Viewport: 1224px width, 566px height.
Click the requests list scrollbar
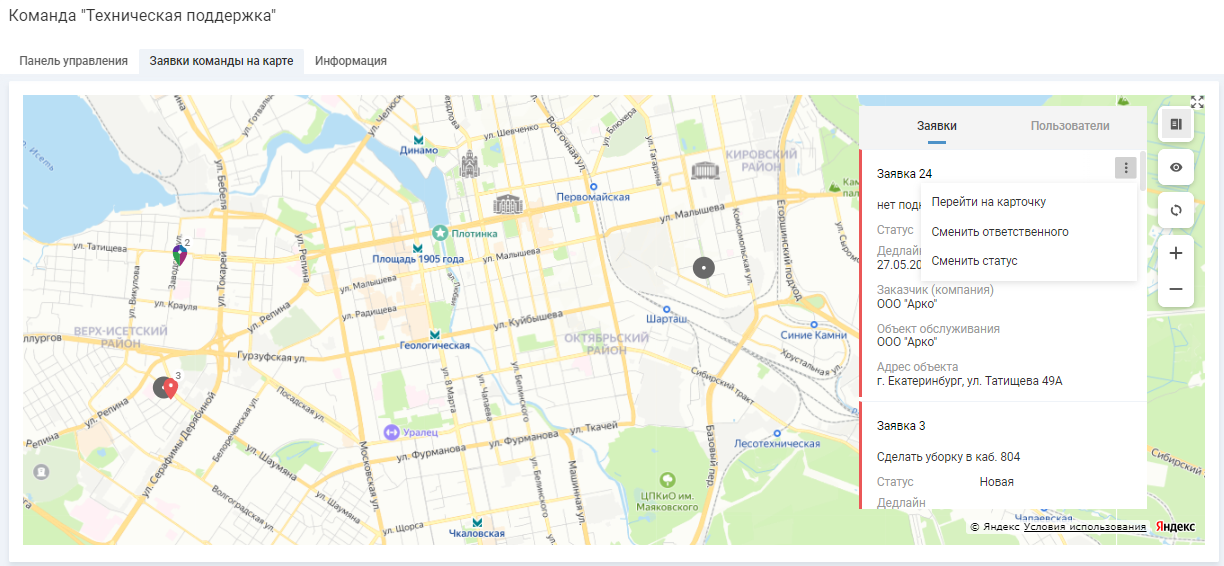(1142, 170)
